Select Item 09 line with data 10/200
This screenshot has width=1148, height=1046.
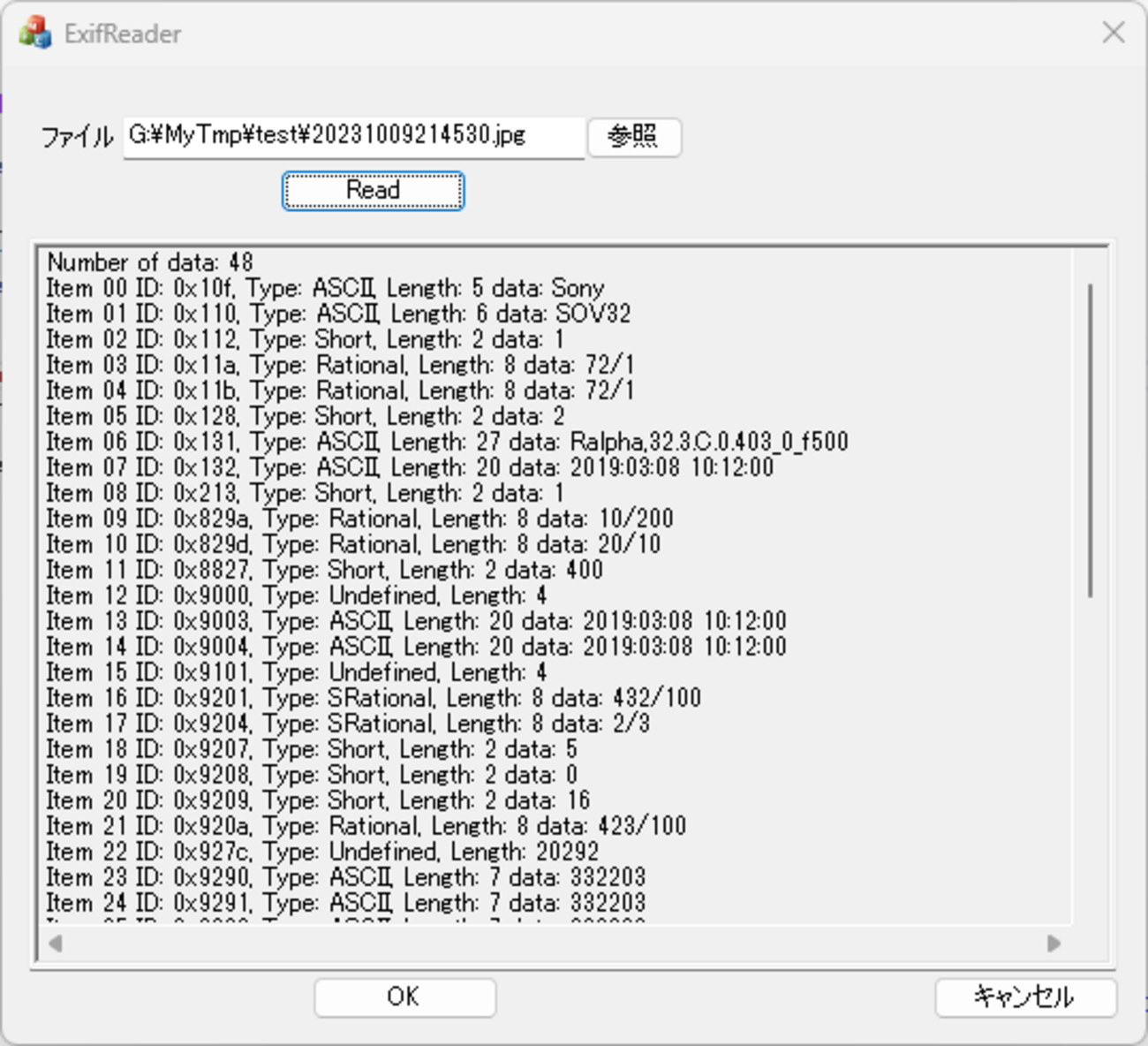(x=359, y=519)
